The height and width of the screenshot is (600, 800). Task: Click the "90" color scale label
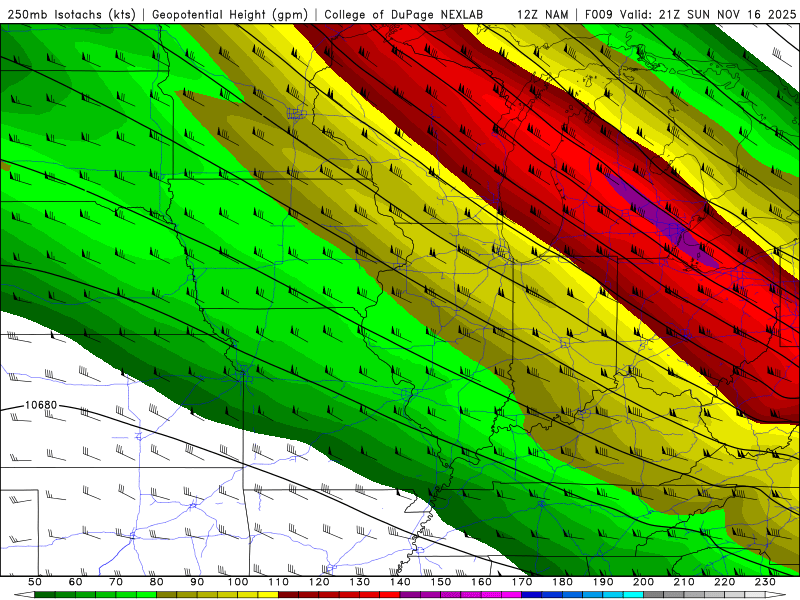point(197,582)
